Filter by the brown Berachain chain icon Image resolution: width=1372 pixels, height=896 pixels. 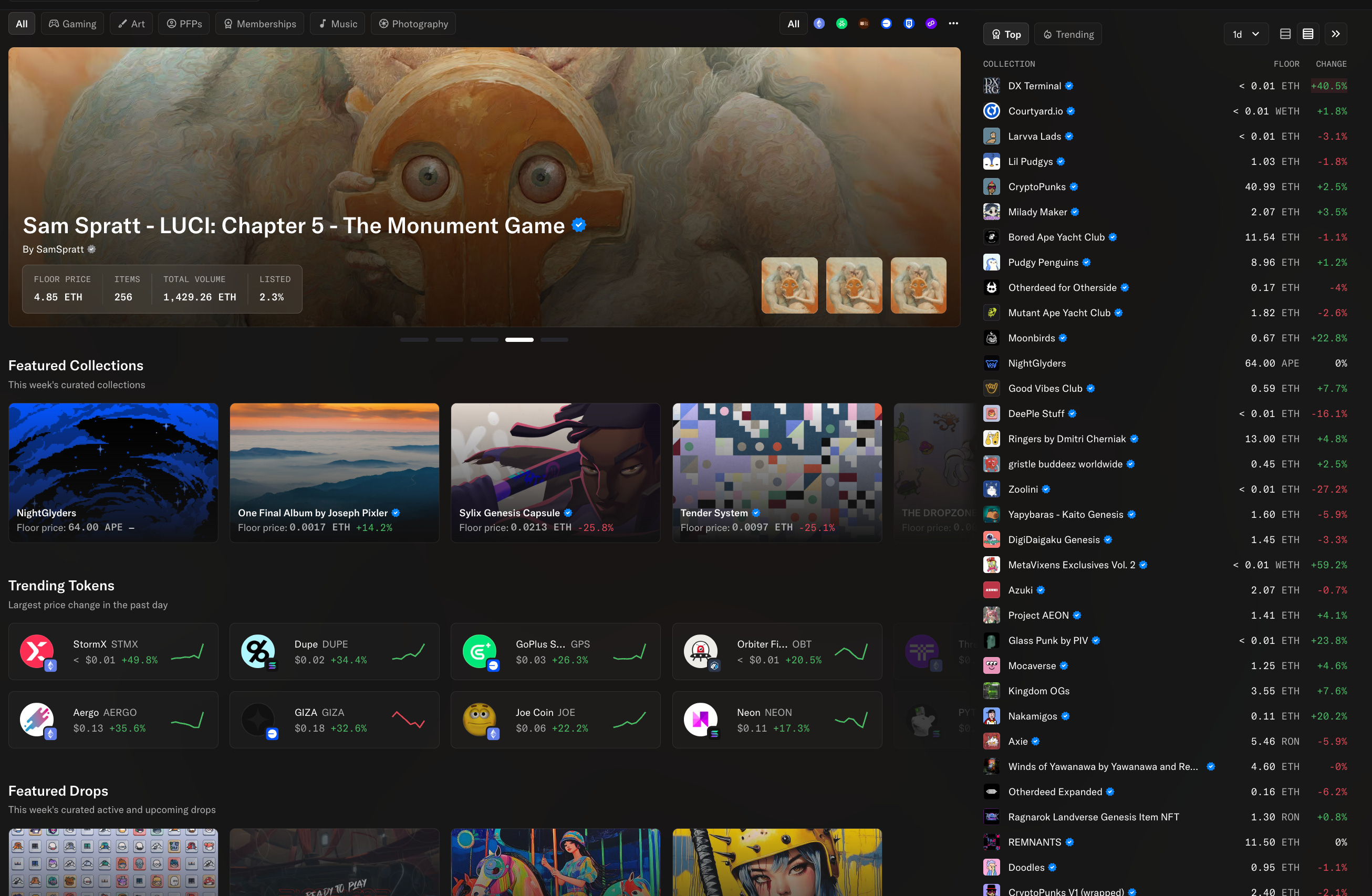864,24
